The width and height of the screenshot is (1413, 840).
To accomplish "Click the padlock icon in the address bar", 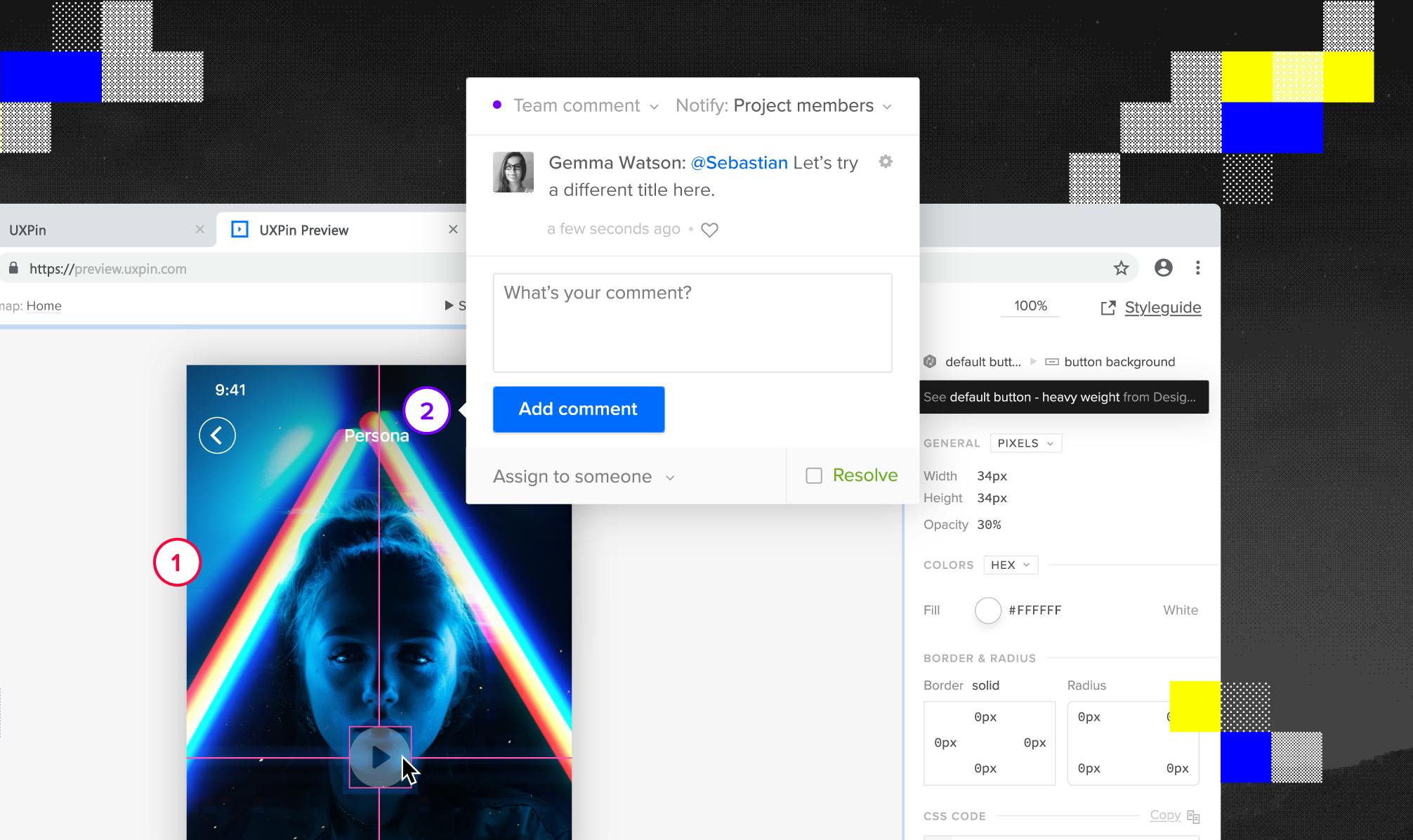I will point(13,268).
